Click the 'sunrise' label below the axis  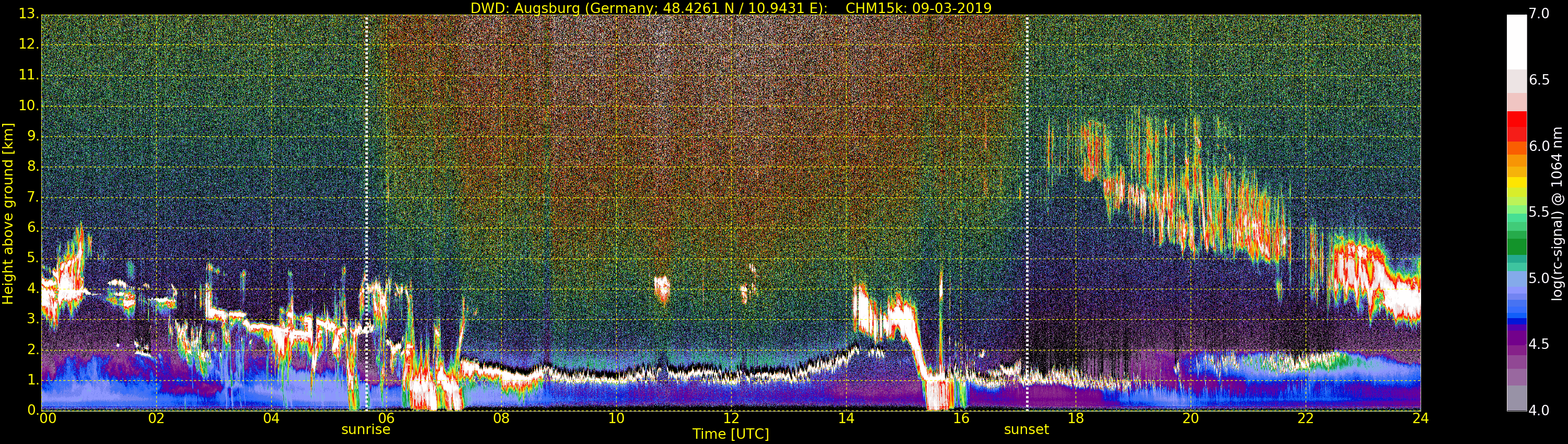(x=366, y=429)
